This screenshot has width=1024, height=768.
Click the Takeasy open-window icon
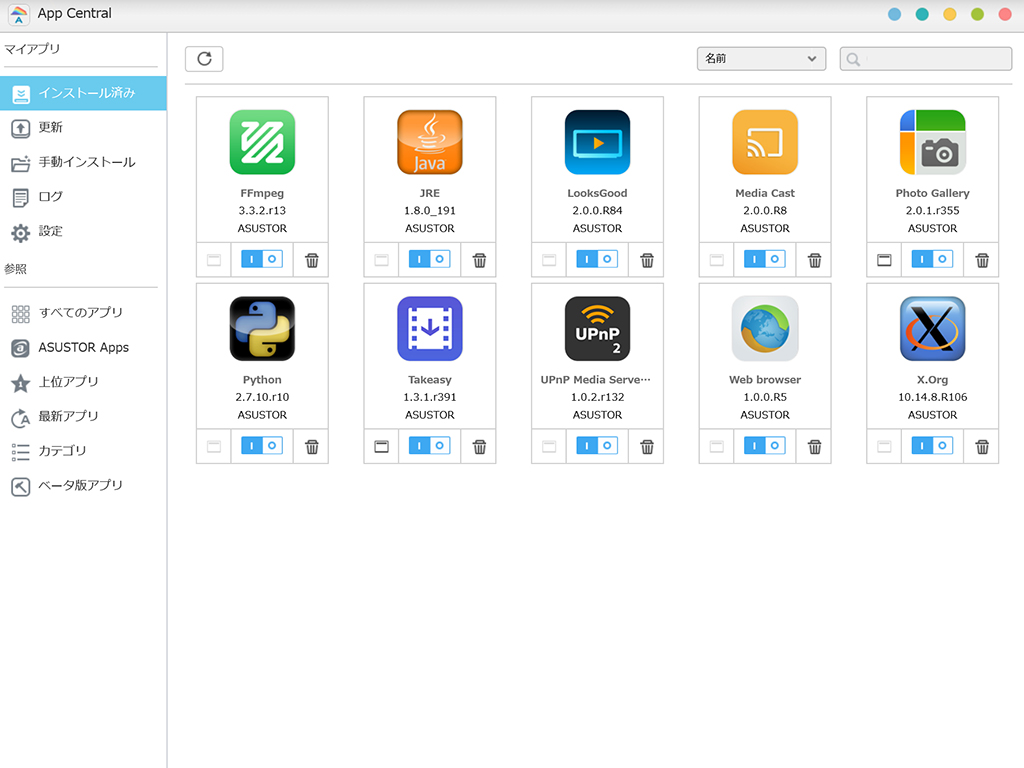[x=381, y=447]
